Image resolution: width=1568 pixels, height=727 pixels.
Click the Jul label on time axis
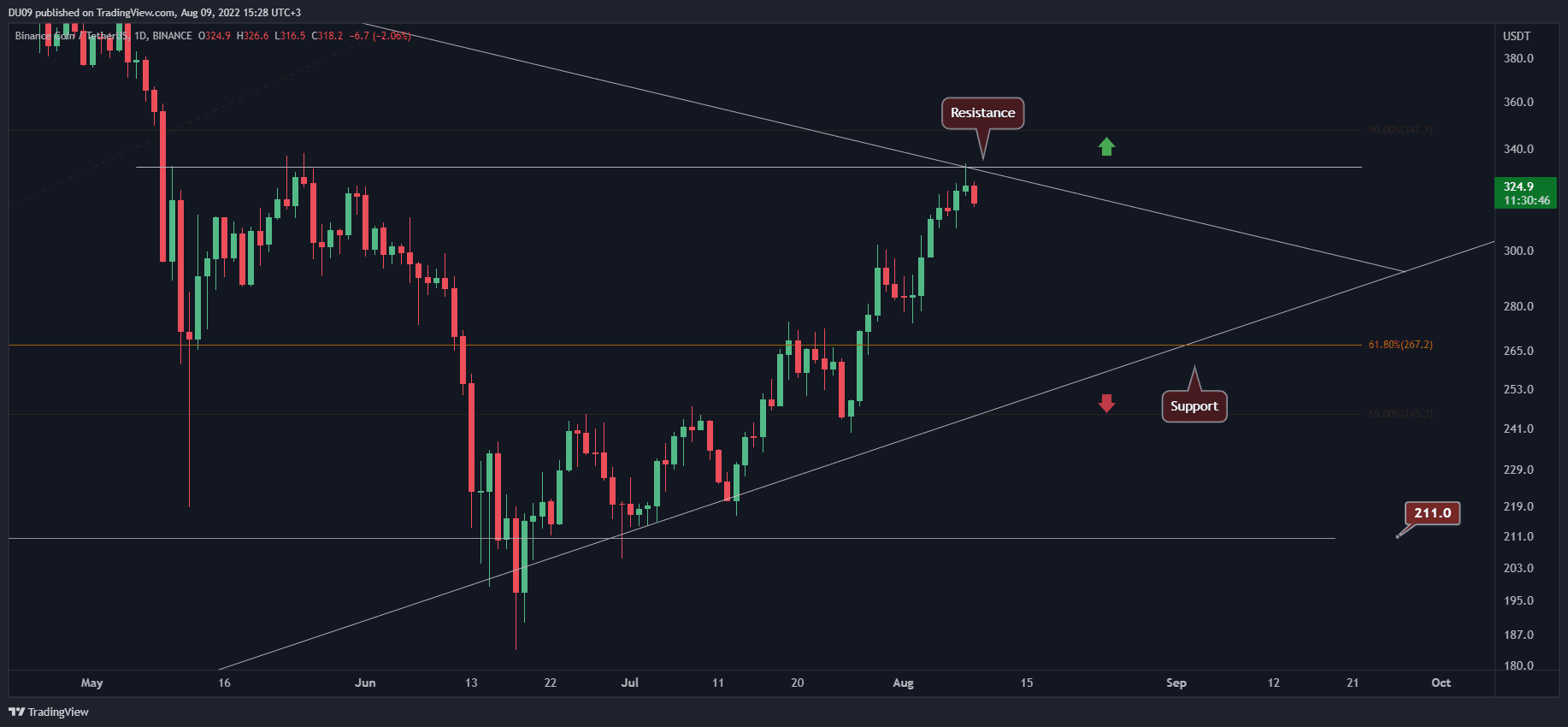tap(630, 683)
